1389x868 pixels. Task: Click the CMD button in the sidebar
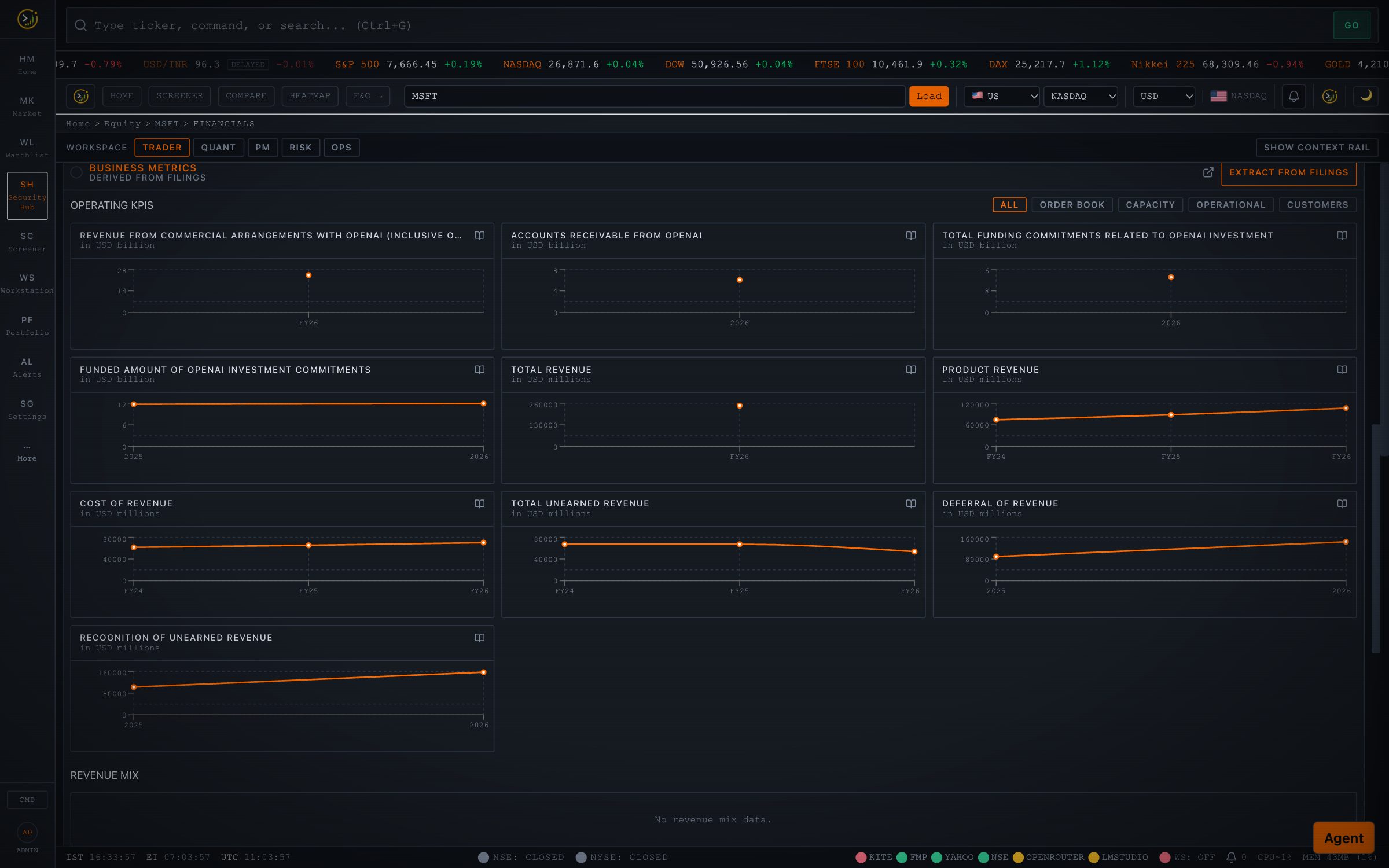(27, 800)
